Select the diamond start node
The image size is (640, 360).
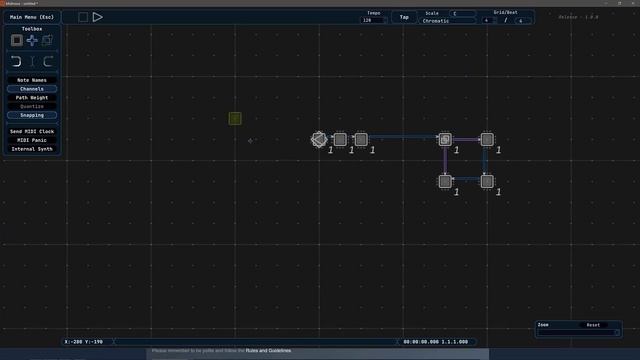[x=319, y=140]
